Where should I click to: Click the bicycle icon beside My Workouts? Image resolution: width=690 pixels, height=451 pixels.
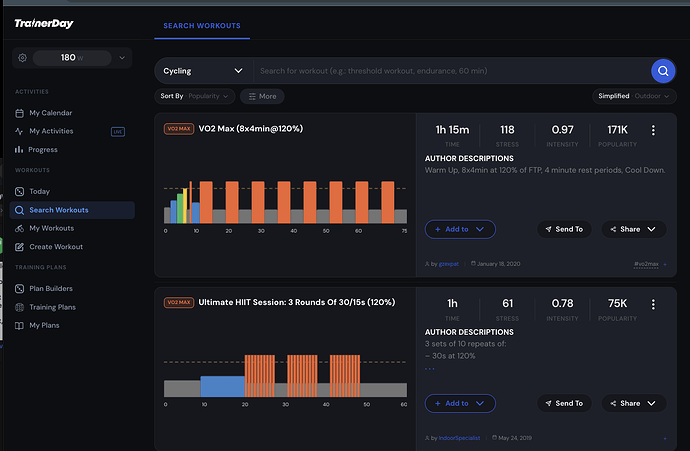pos(19,228)
